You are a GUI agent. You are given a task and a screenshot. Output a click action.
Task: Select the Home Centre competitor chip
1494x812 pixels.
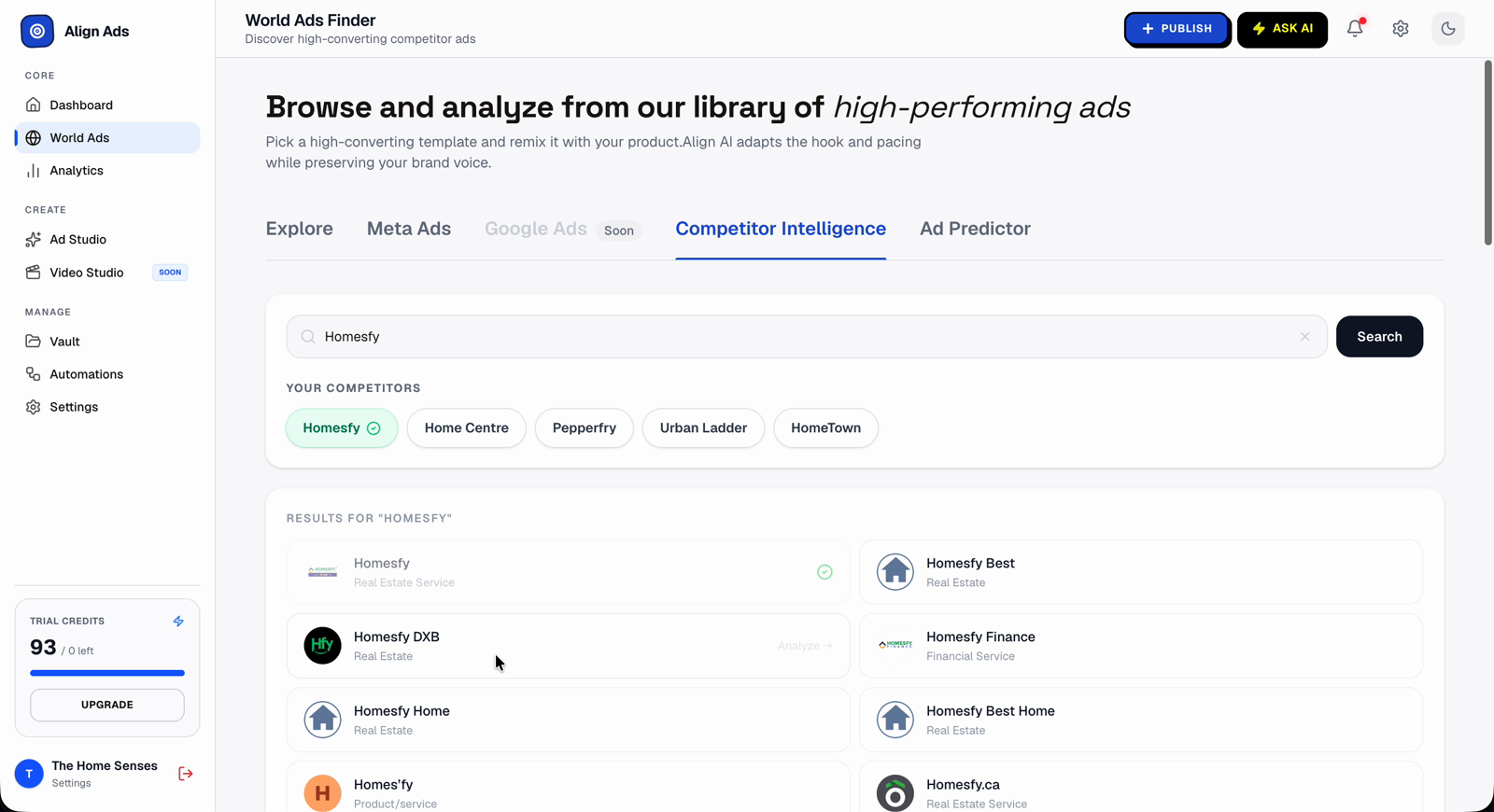(467, 428)
